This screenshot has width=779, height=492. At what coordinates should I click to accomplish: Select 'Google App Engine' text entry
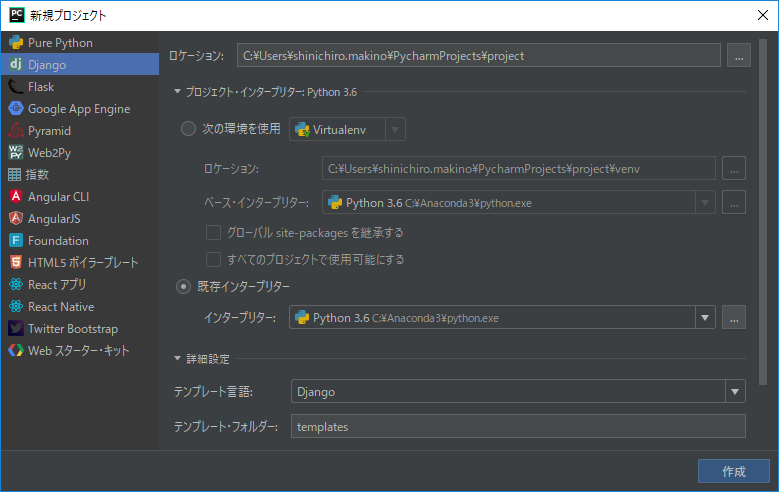79,109
